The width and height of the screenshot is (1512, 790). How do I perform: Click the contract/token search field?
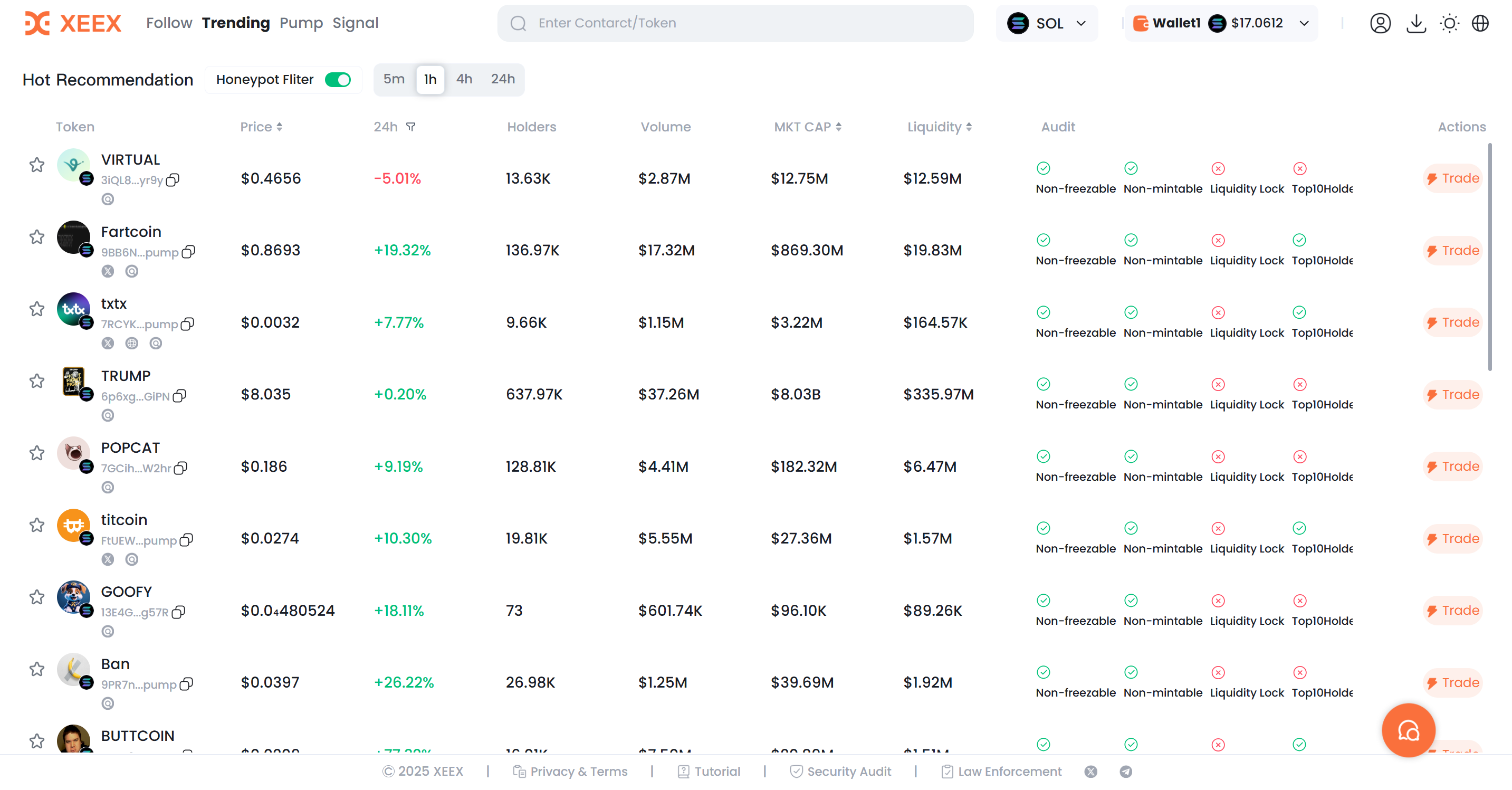coord(735,23)
